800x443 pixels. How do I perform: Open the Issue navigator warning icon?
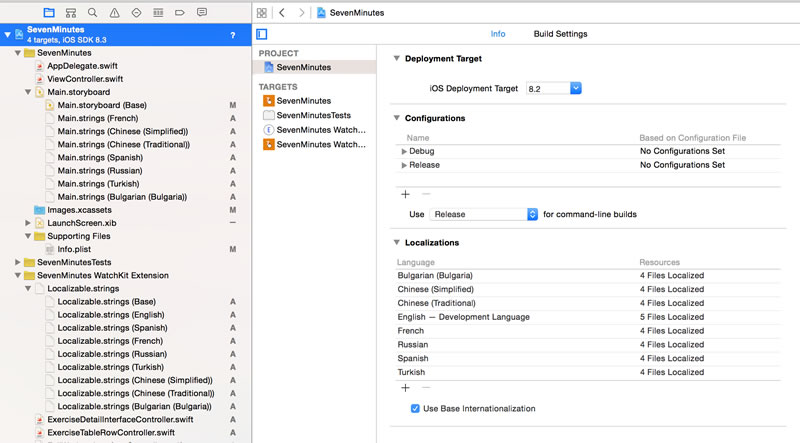pyautogui.click(x=114, y=13)
